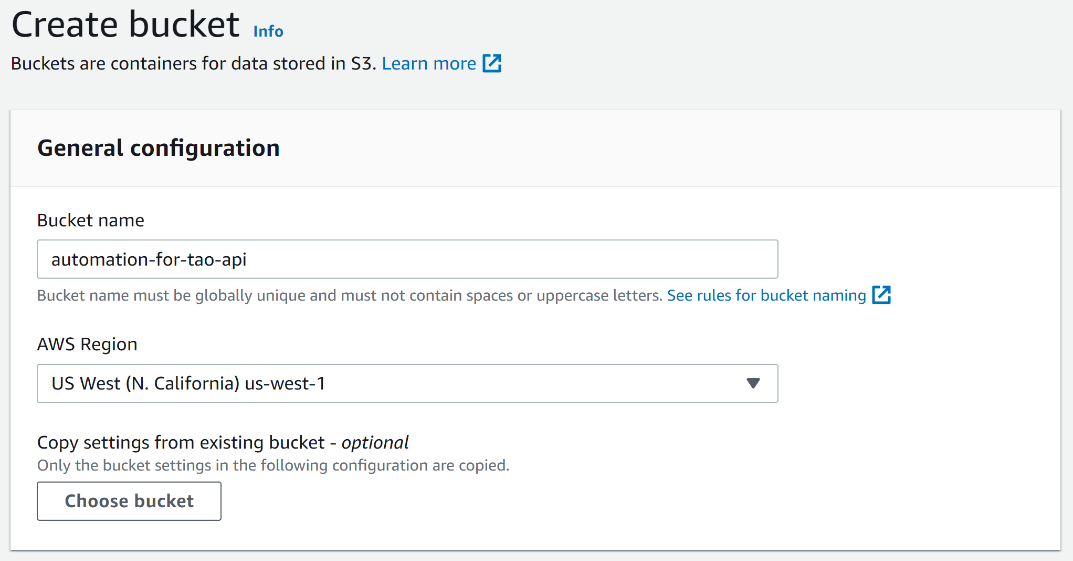Click the Create bucket page title
The height and width of the screenshot is (561, 1073).
click(x=125, y=24)
